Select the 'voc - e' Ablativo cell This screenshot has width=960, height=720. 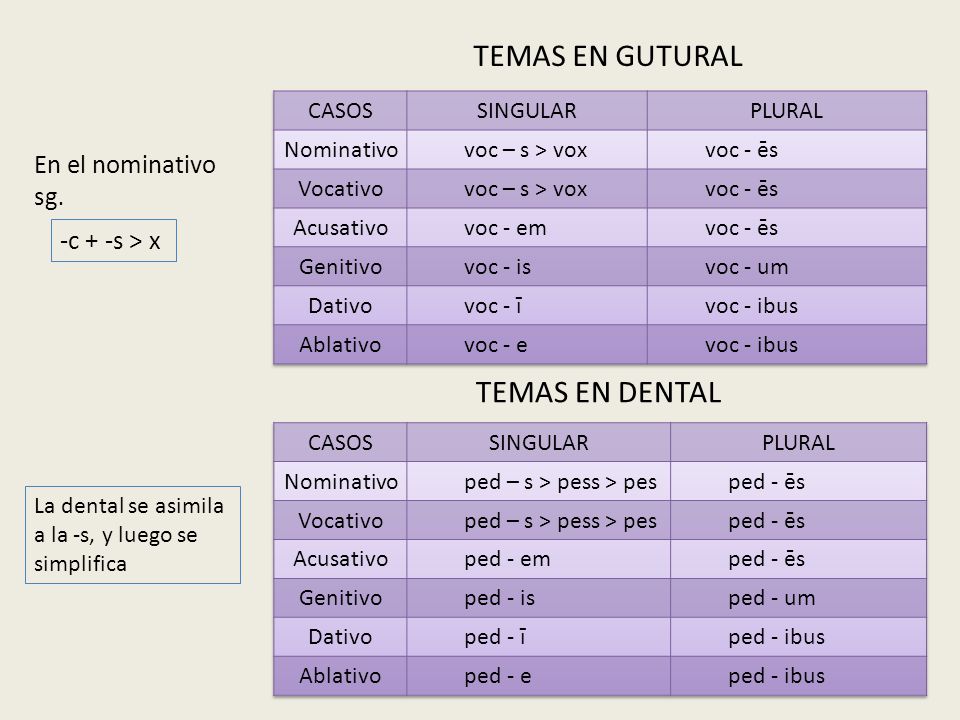point(527,345)
